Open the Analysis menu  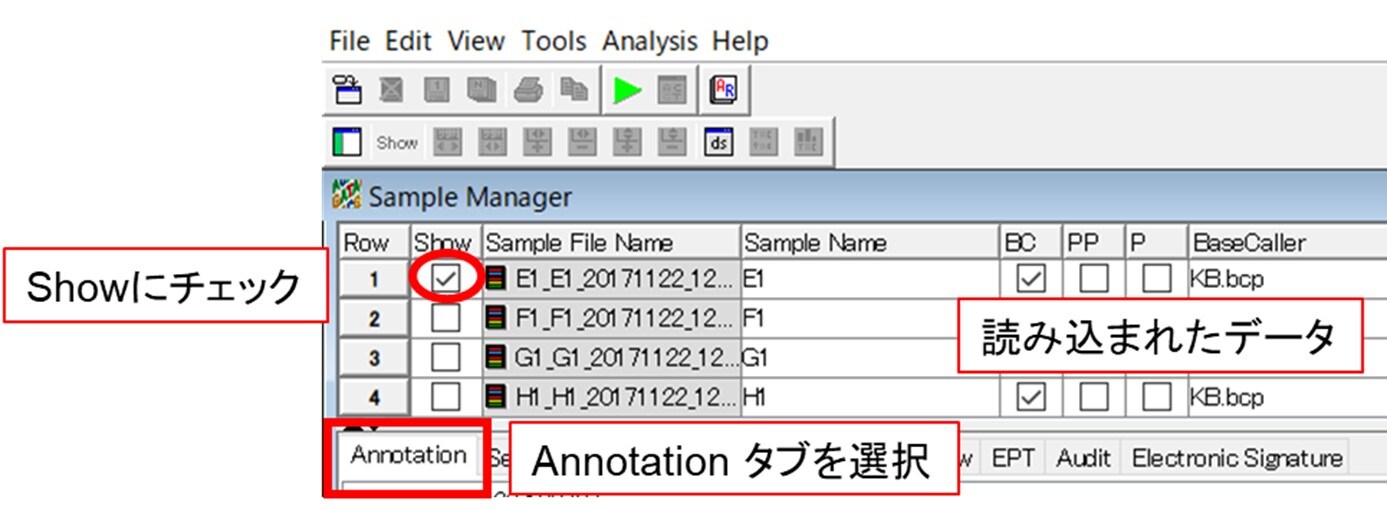click(x=650, y=42)
